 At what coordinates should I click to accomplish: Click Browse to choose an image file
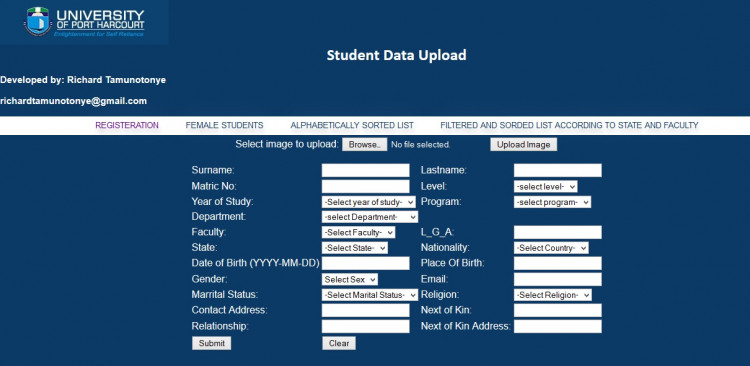pyautogui.click(x=364, y=144)
